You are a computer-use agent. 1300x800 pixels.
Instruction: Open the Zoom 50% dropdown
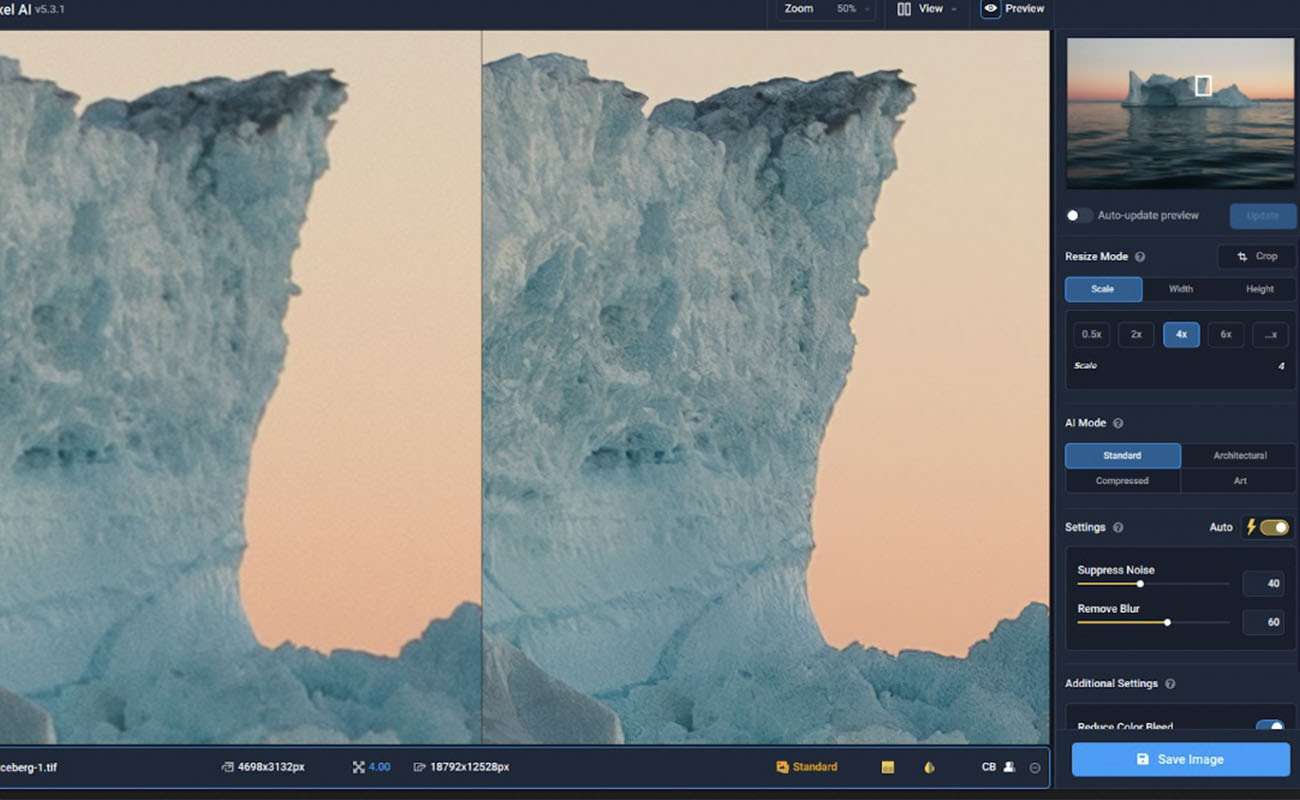tap(829, 9)
